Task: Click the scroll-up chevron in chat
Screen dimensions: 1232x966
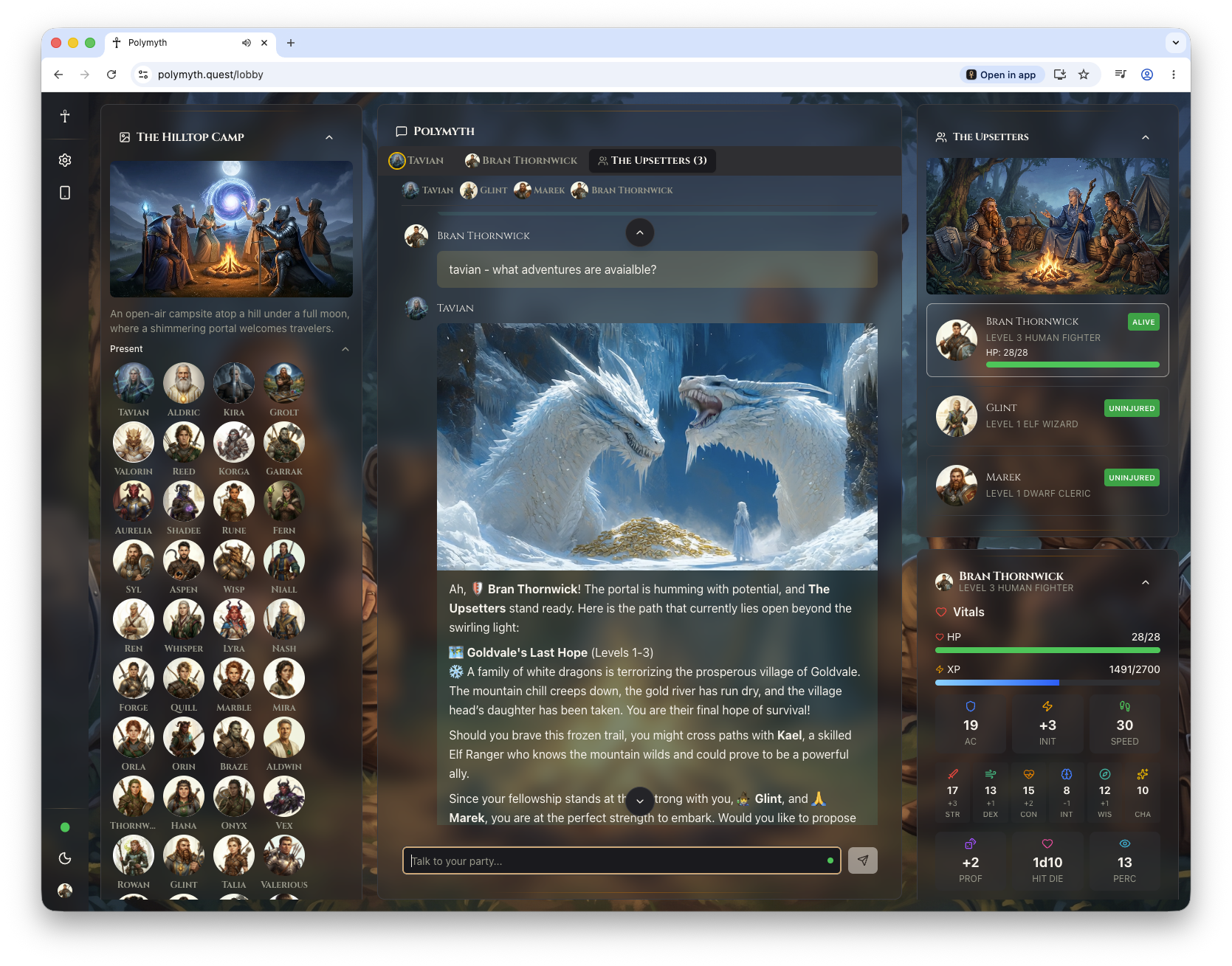Action: (x=640, y=232)
